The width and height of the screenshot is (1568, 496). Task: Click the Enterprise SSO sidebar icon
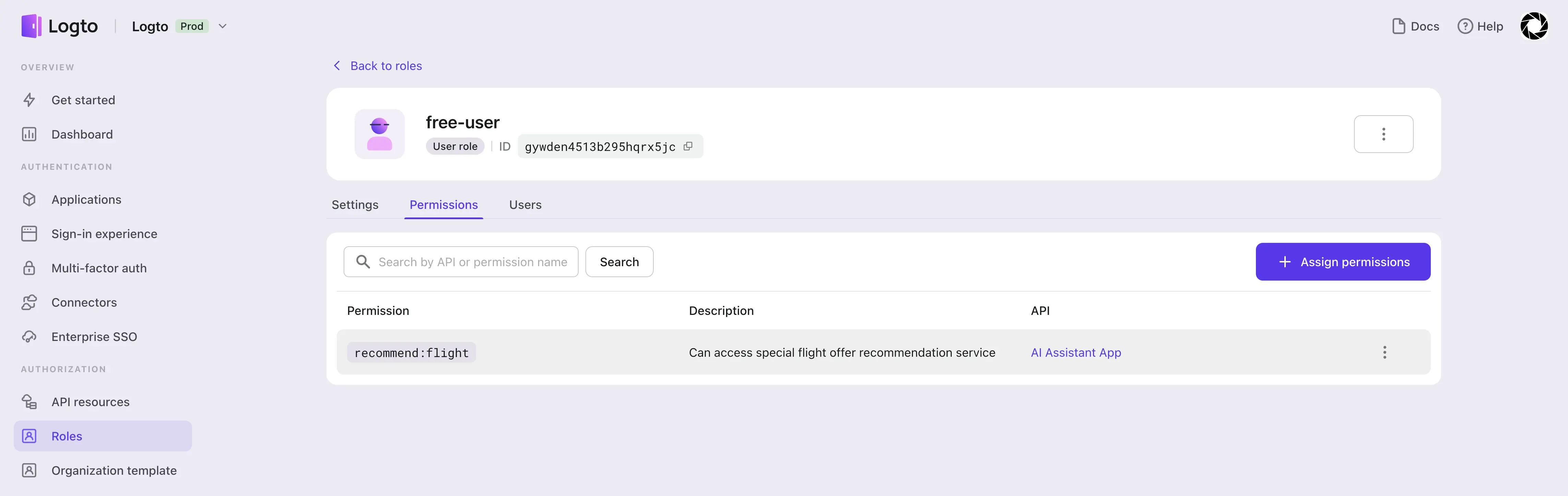(29, 336)
